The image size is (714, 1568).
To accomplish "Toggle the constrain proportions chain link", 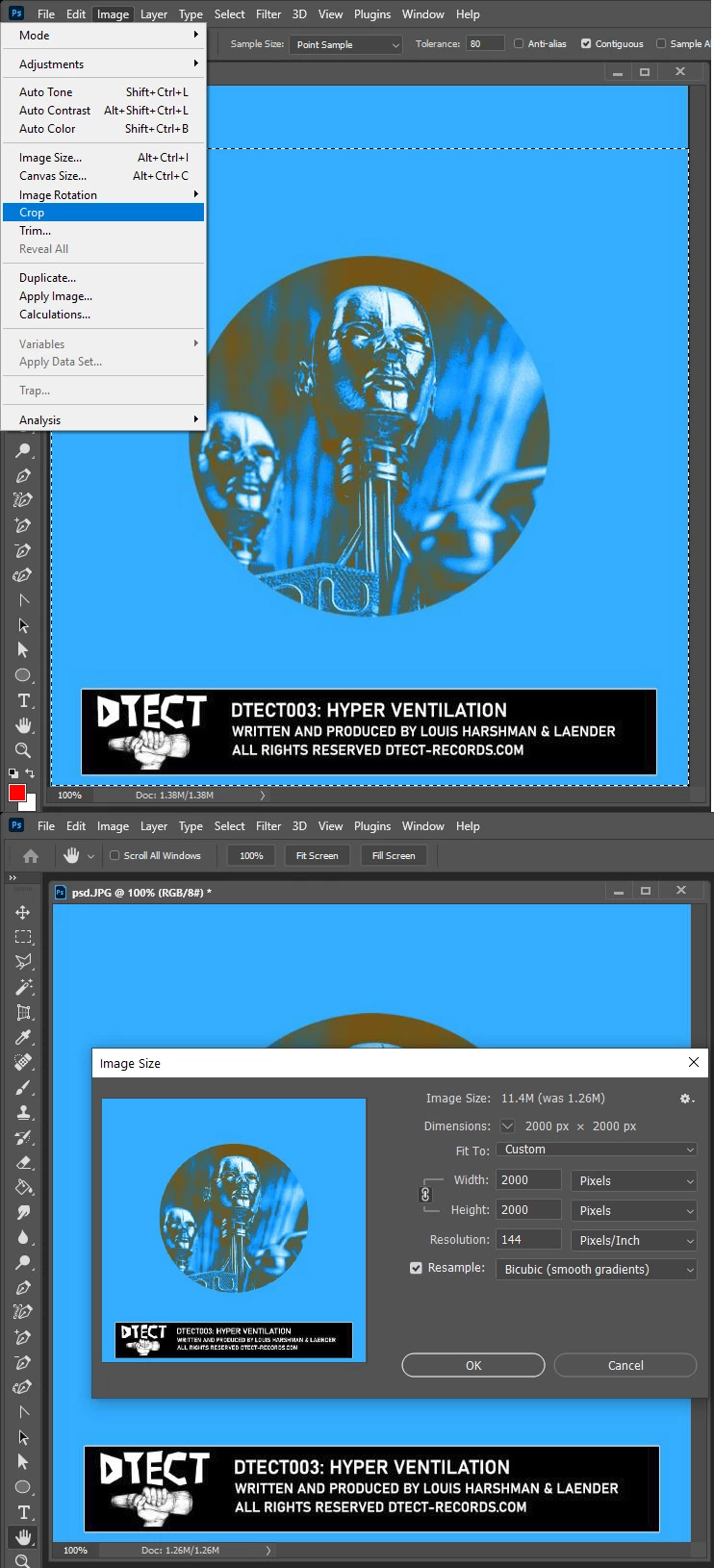I will point(425,1195).
